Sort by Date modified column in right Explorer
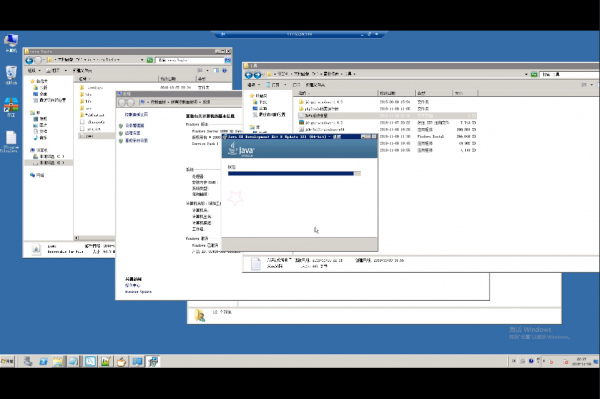 tap(397, 93)
